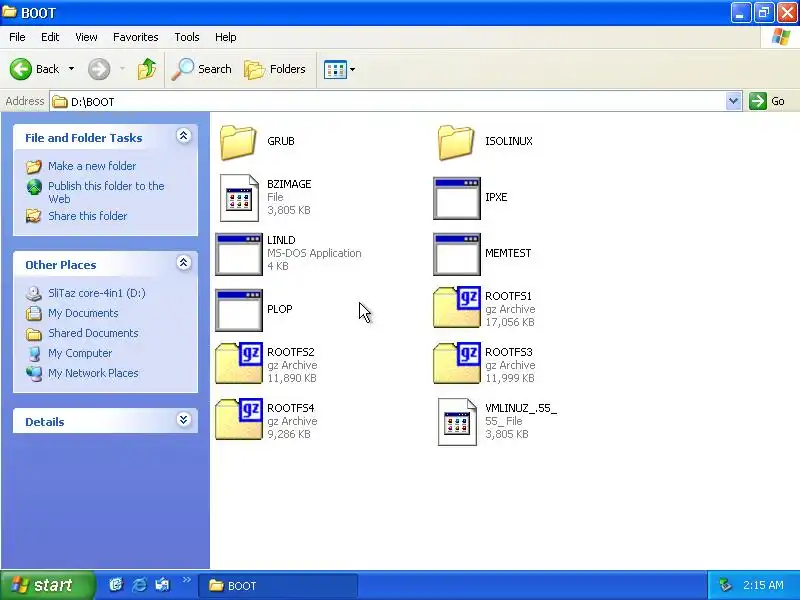Open the Favorites menu
The width and height of the screenshot is (800, 600).
coord(136,37)
